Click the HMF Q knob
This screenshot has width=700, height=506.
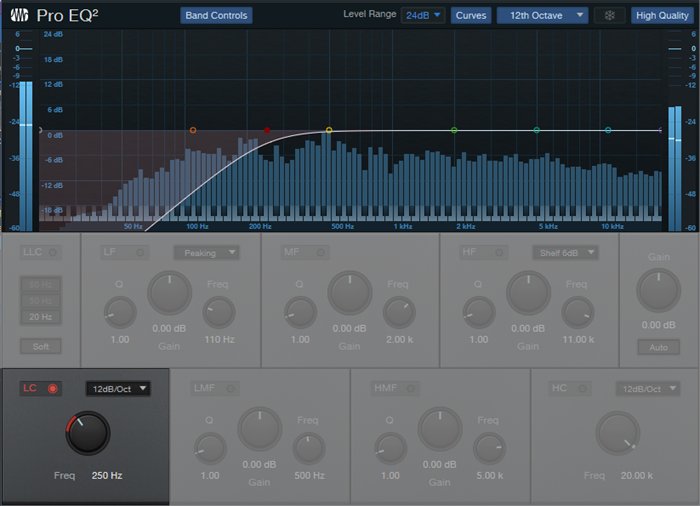tap(391, 449)
